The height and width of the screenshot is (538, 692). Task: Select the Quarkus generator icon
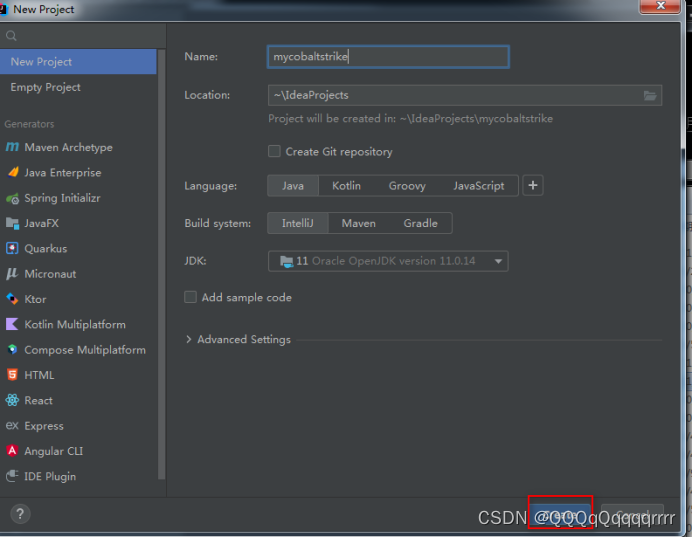coord(12,248)
